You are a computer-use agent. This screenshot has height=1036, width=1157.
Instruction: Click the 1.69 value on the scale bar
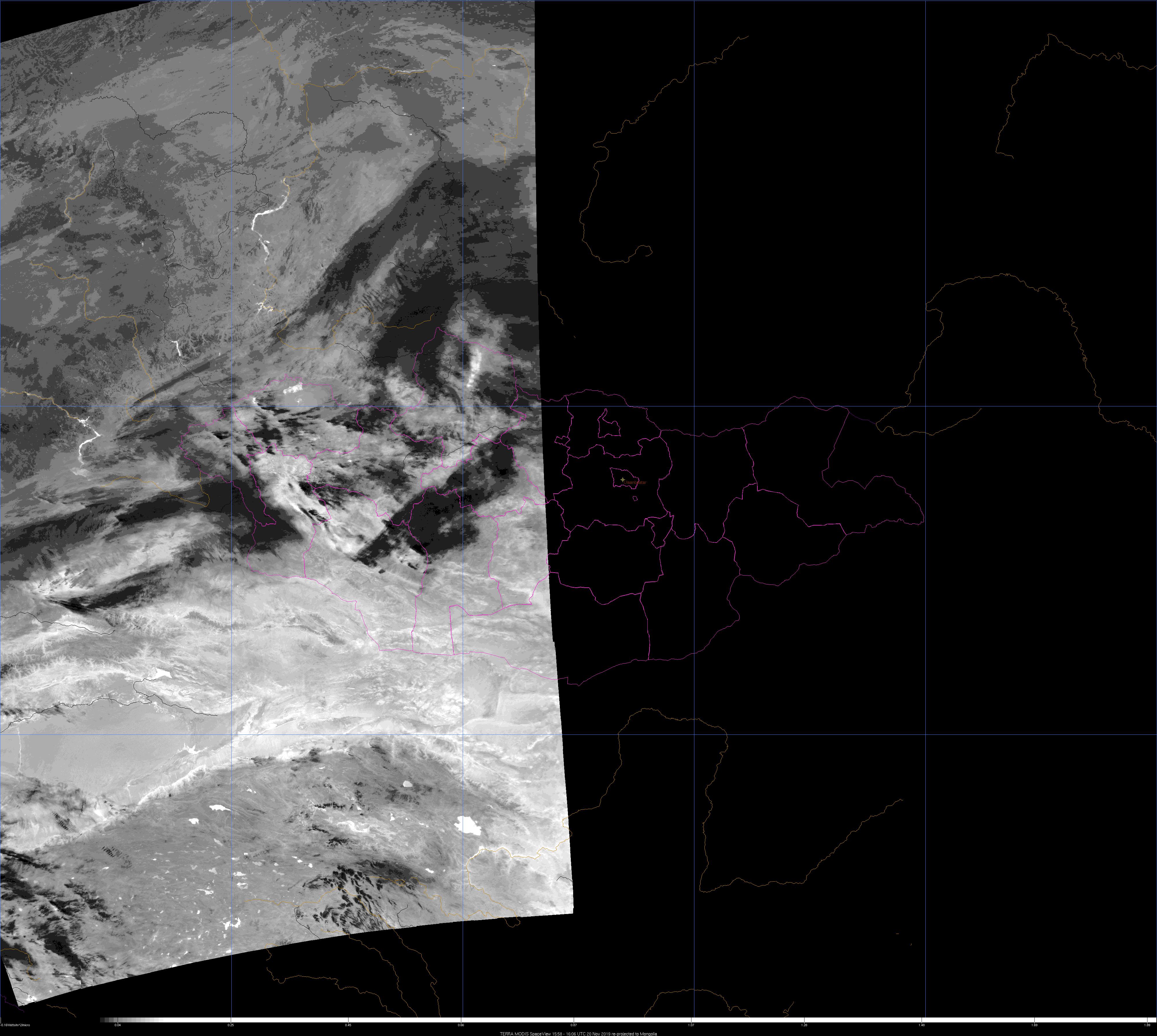point(1035,1025)
